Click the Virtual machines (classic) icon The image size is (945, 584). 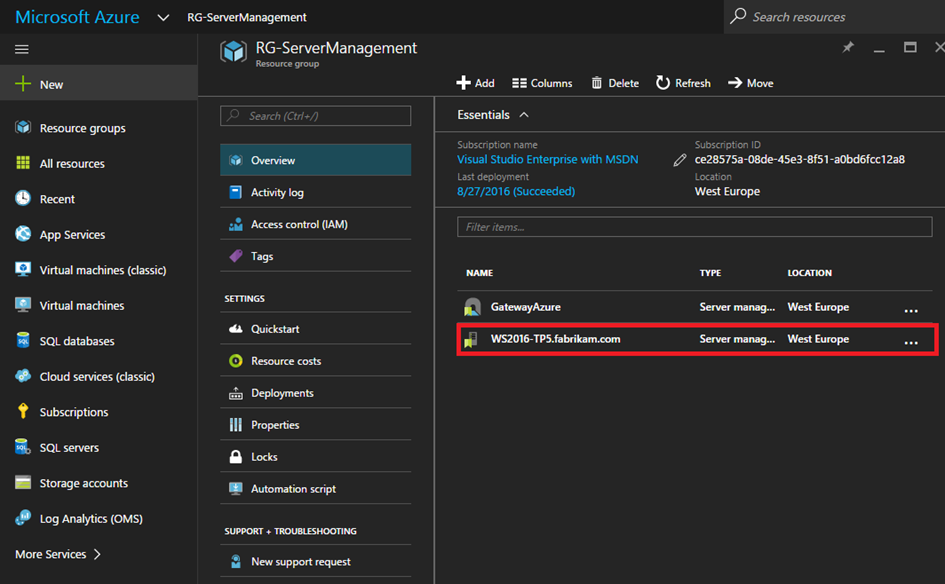point(23,269)
